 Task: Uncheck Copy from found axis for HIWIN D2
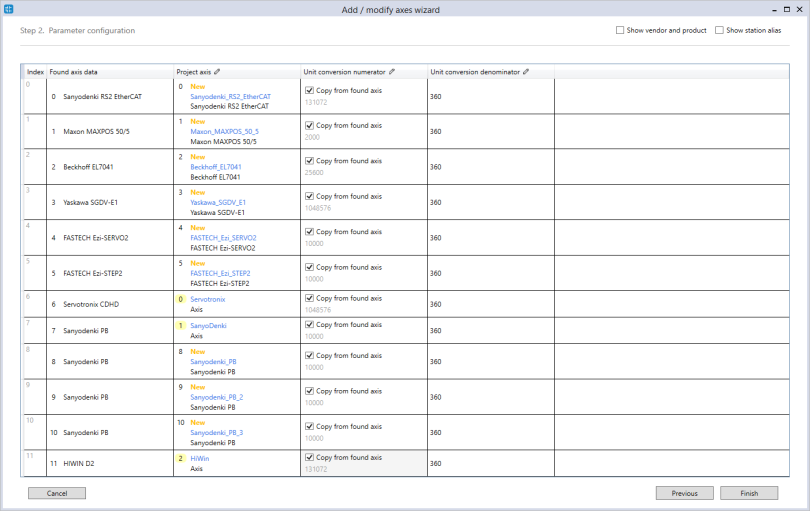click(309, 457)
